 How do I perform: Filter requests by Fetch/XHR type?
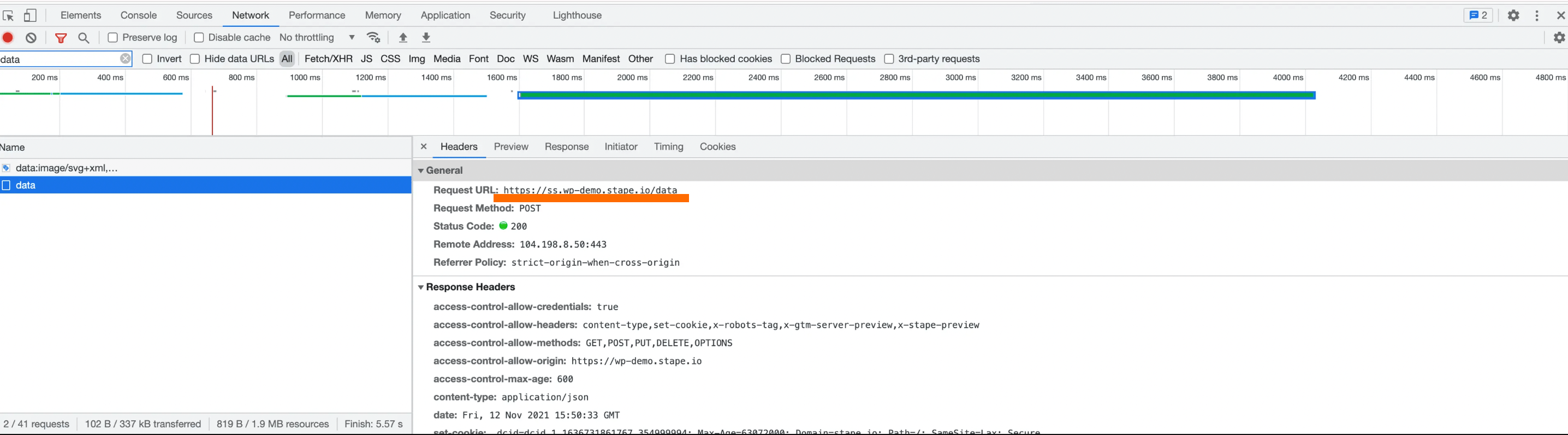pos(329,58)
